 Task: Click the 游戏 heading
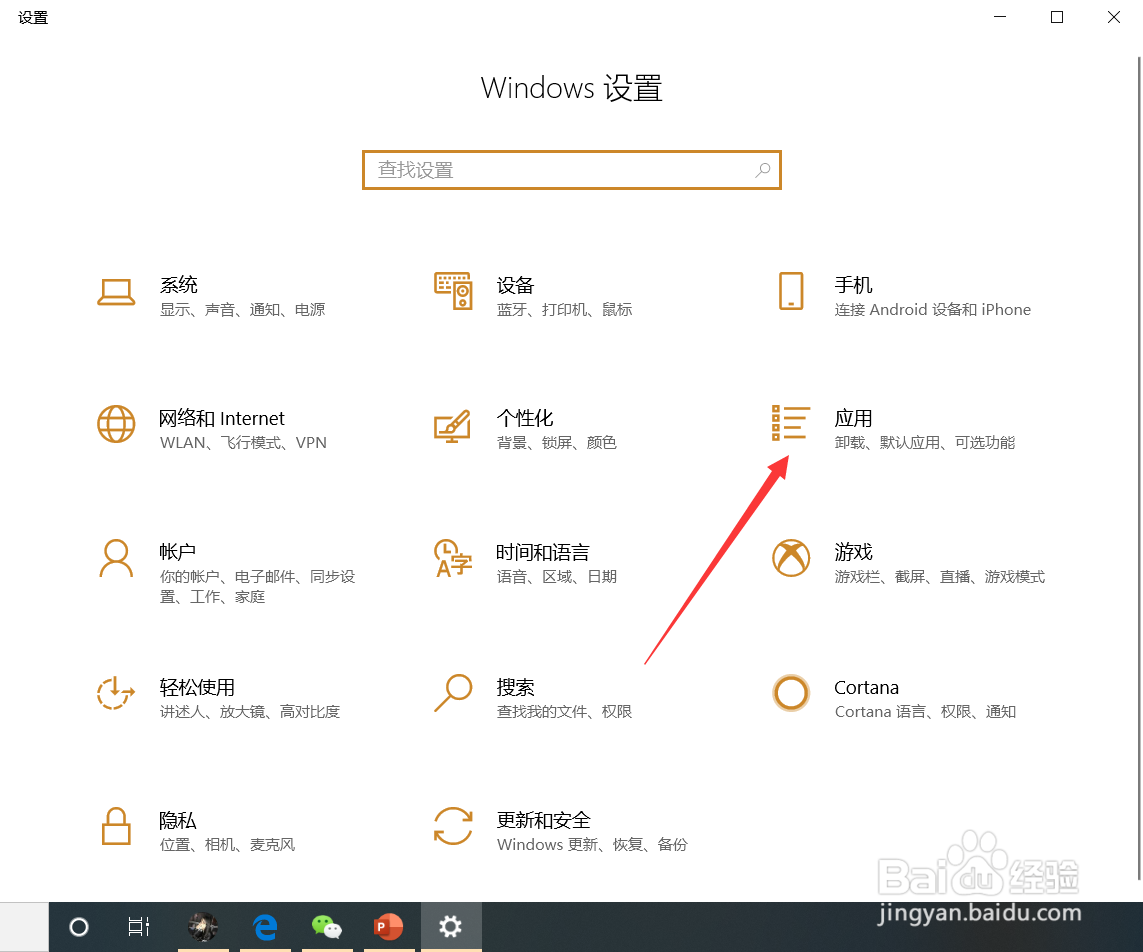[854, 552]
